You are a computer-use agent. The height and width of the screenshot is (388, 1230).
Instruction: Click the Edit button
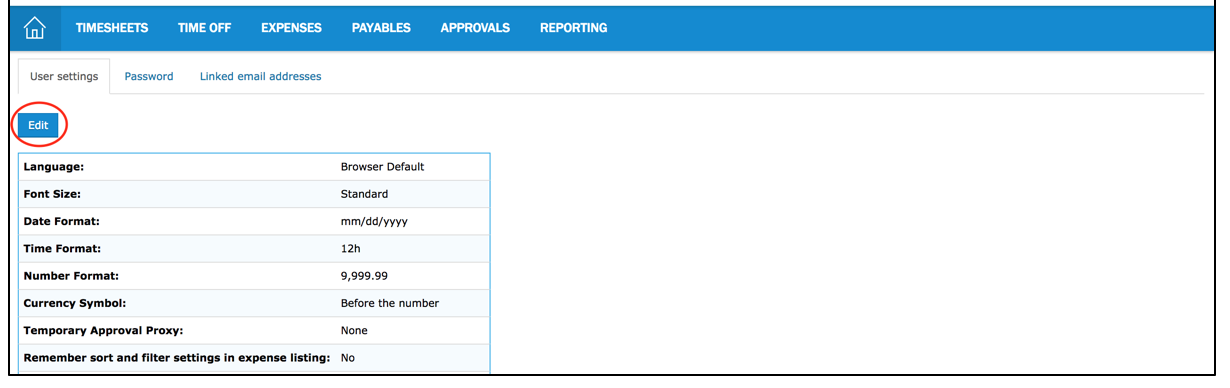[x=38, y=125]
